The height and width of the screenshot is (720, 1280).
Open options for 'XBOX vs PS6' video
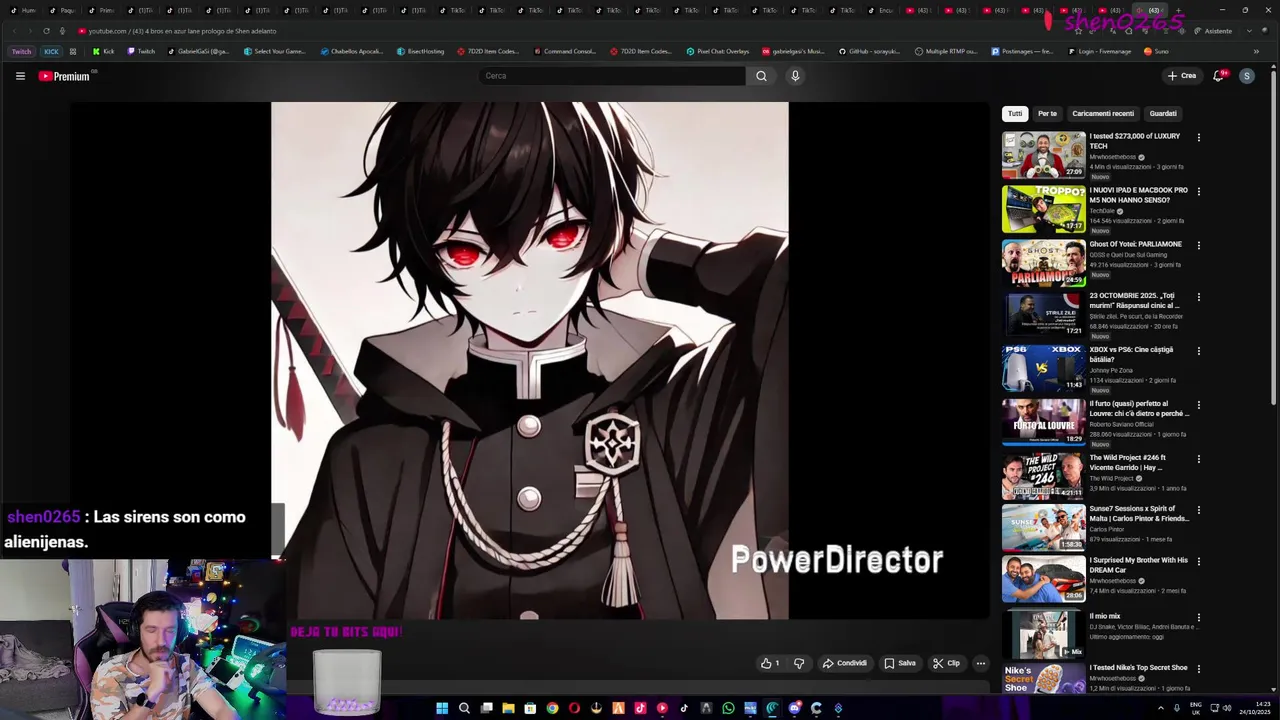point(1198,351)
